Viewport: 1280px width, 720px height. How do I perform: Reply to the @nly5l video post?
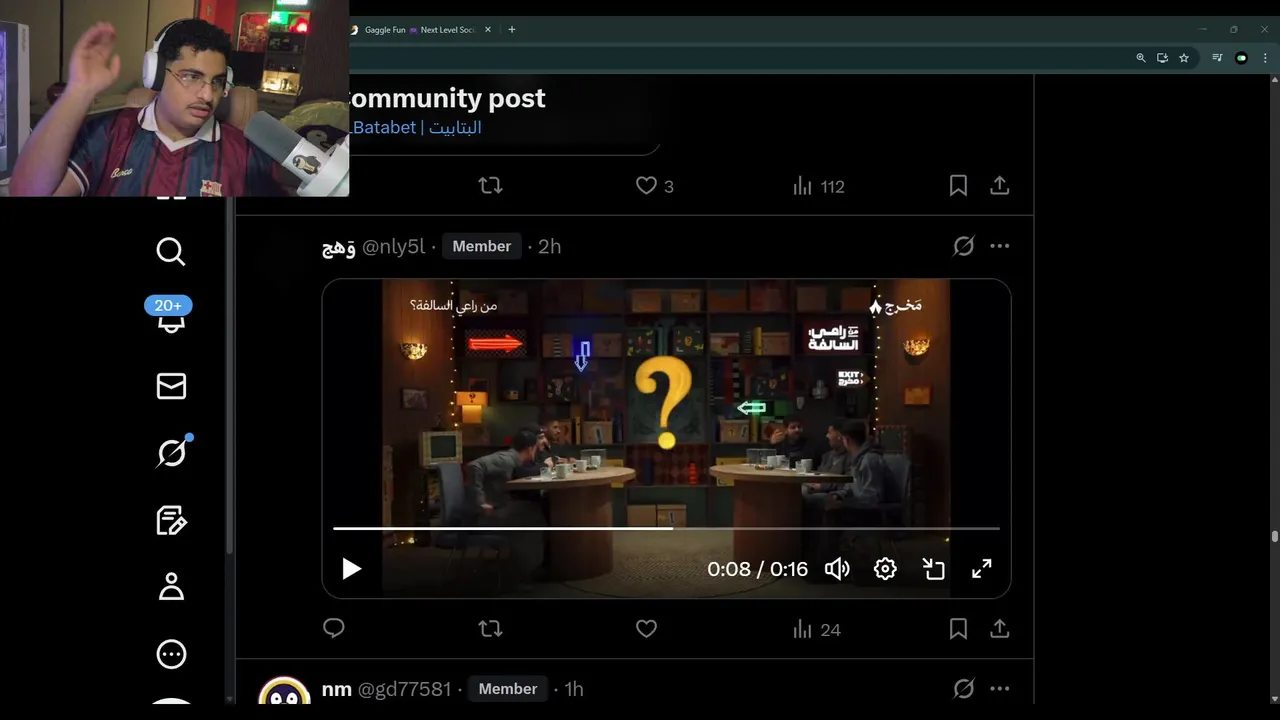point(334,628)
